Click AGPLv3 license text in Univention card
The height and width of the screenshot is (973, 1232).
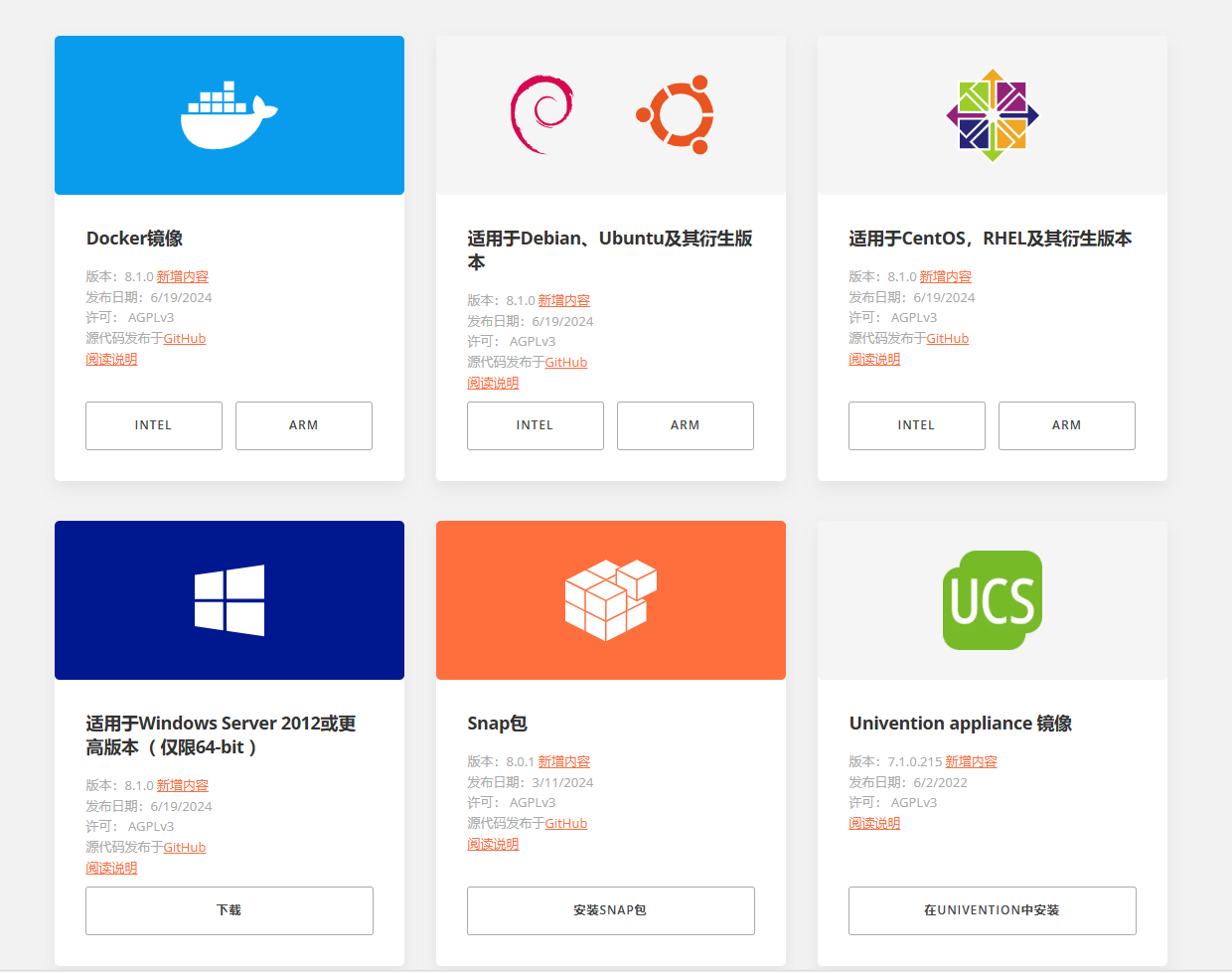click(x=914, y=803)
